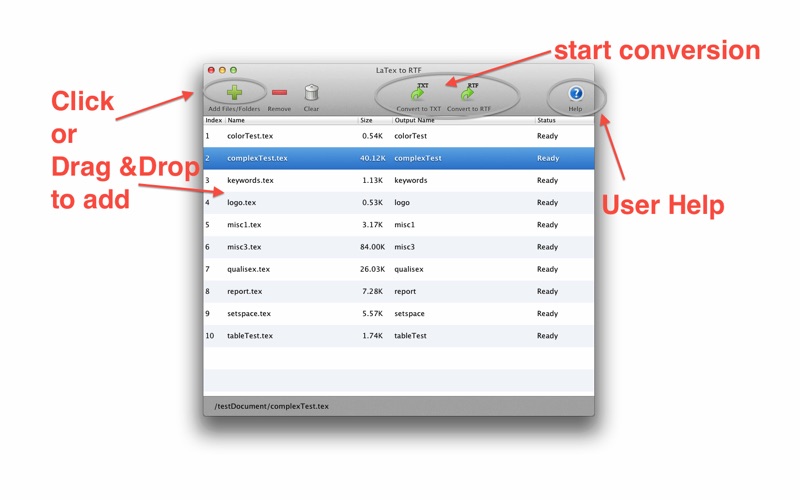Sort list by the Size column header
The width and height of the screenshot is (800, 500).
[x=375, y=120]
